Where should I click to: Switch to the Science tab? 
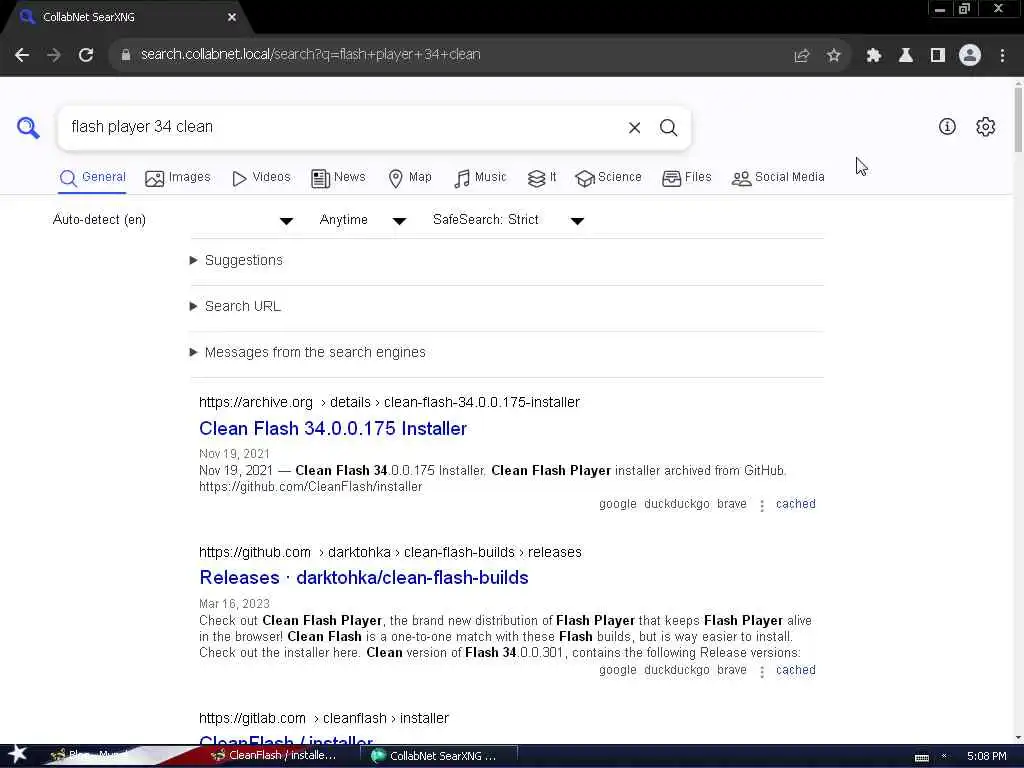pyautogui.click(x=608, y=177)
